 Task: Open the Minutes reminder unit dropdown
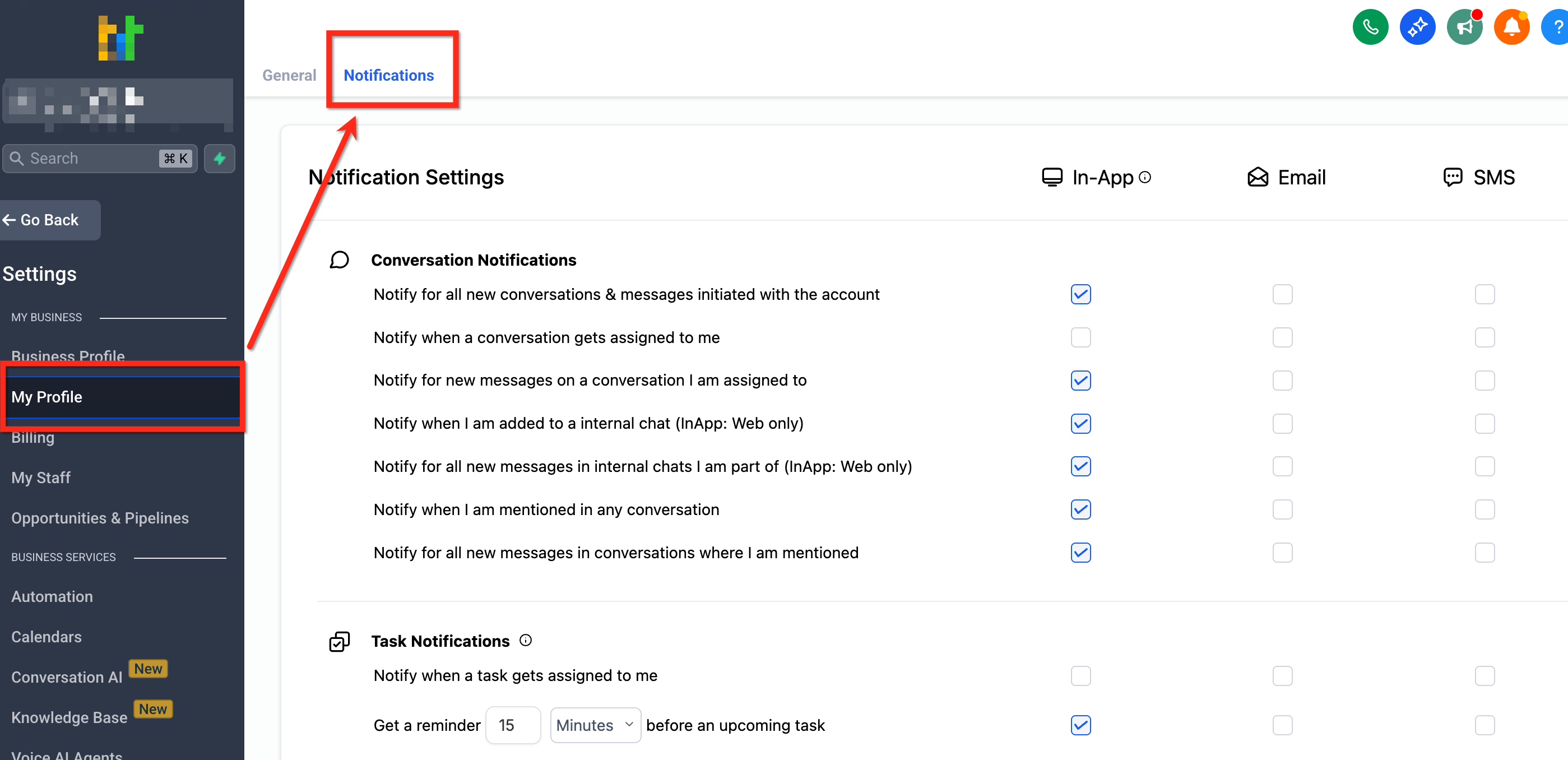point(595,725)
